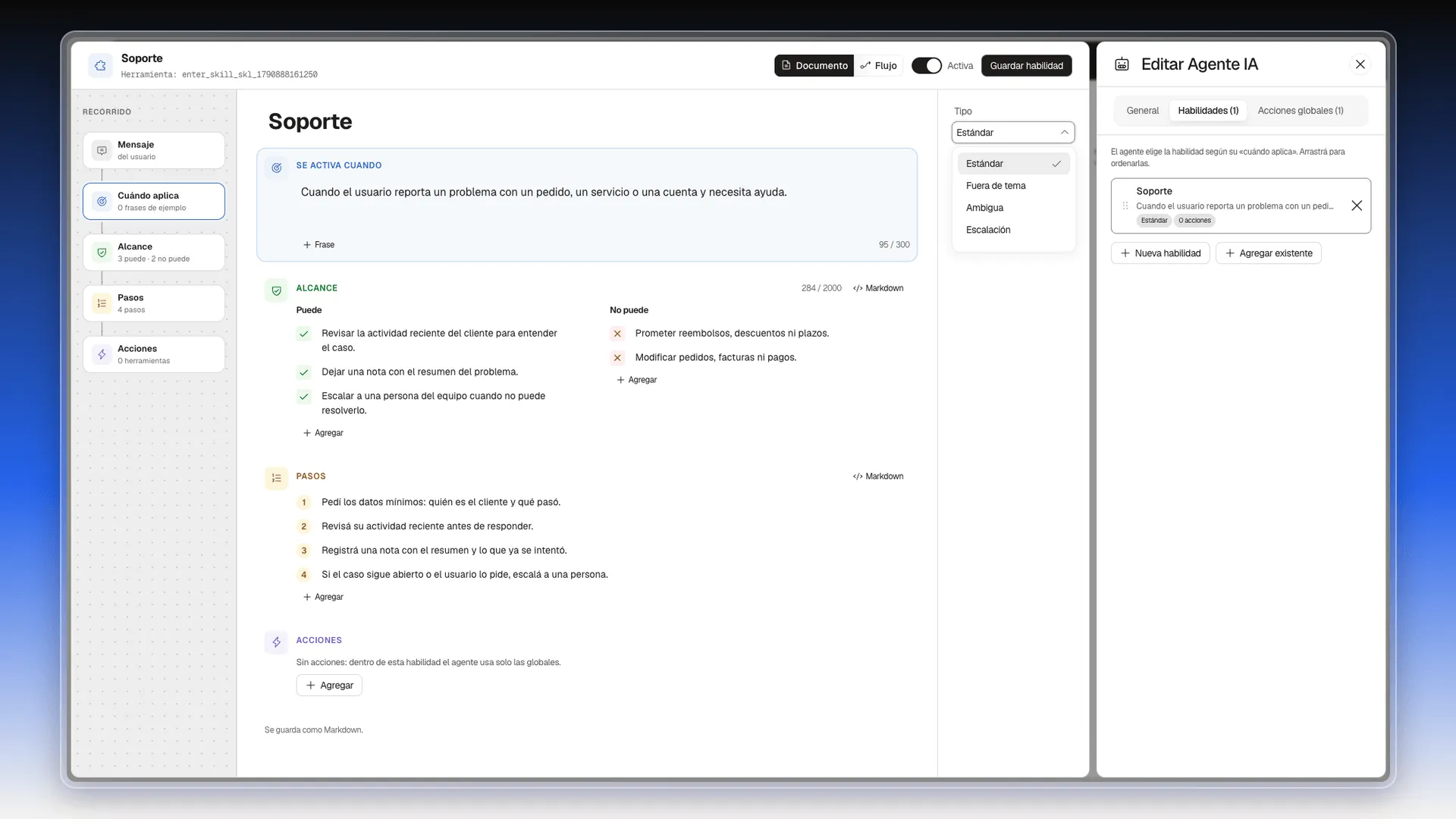Toggle check for Revisar la actividad reciente

(x=304, y=334)
